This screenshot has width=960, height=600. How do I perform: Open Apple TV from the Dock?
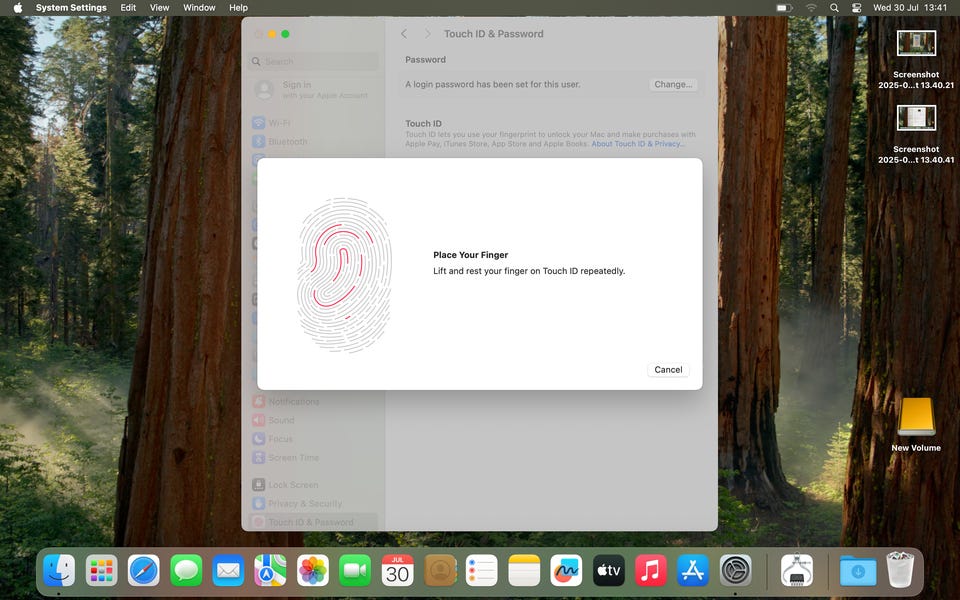tap(609, 571)
